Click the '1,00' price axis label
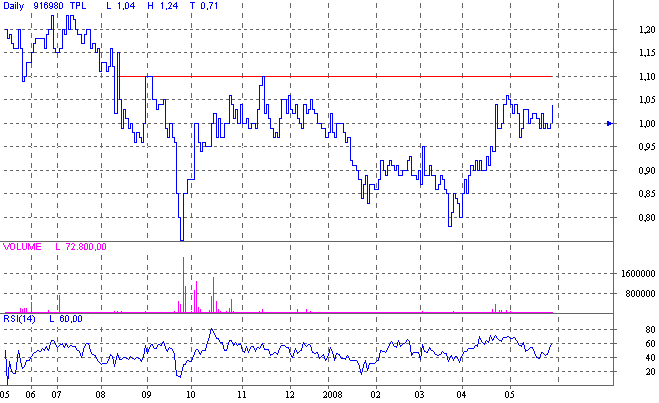659x403 pixels. (647, 124)
